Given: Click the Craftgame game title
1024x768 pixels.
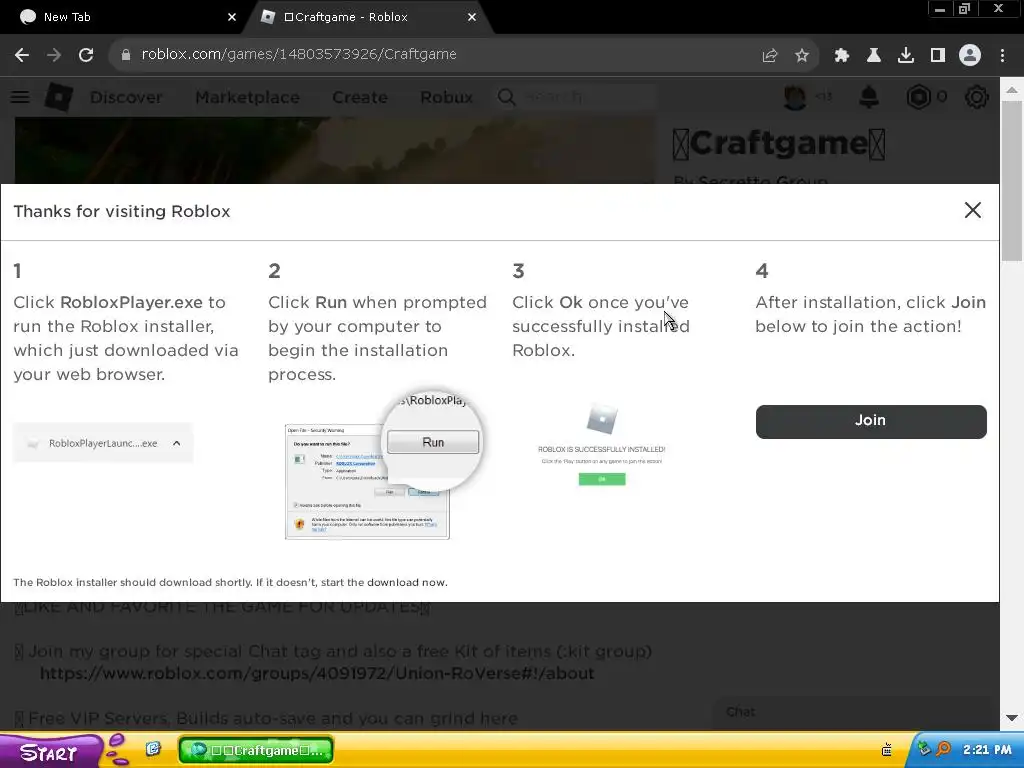Looking at the screenshot, I should click(x=778, y=144).
